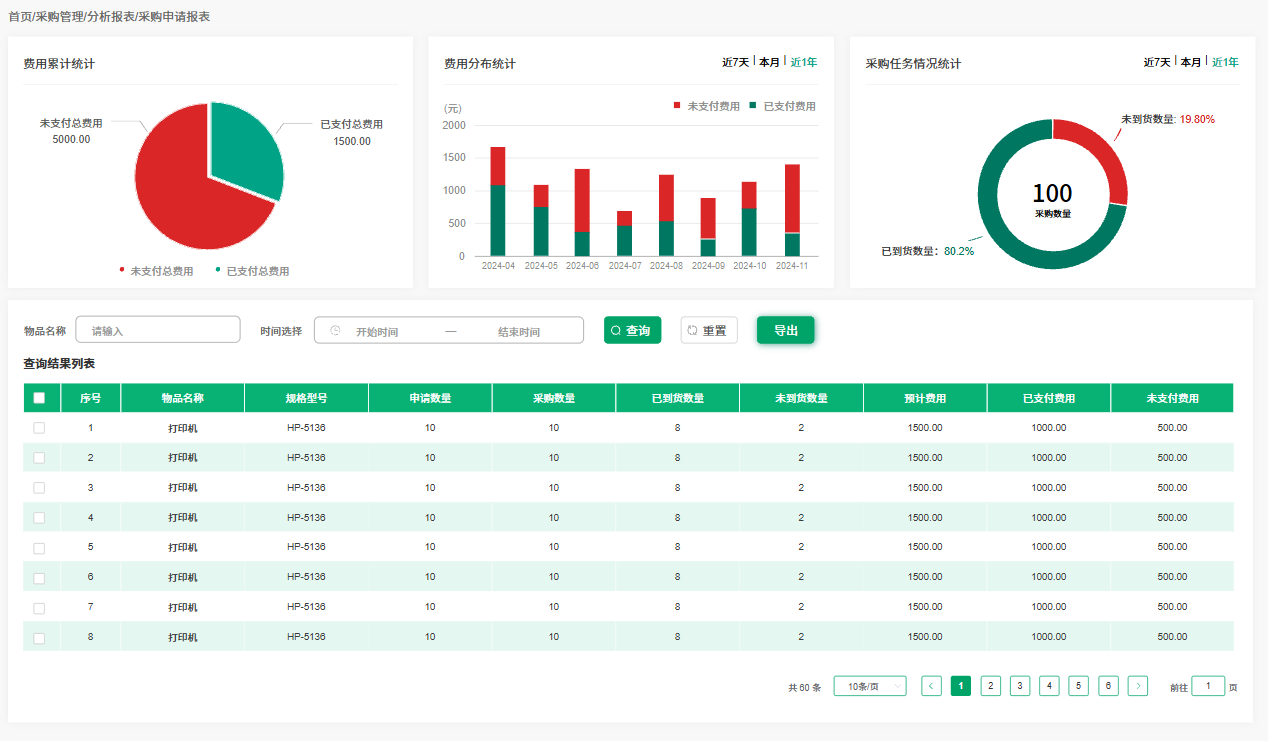Switch 采购任务情况统计 chart to 本月
1276x742 pixels.
[1190, 62]
